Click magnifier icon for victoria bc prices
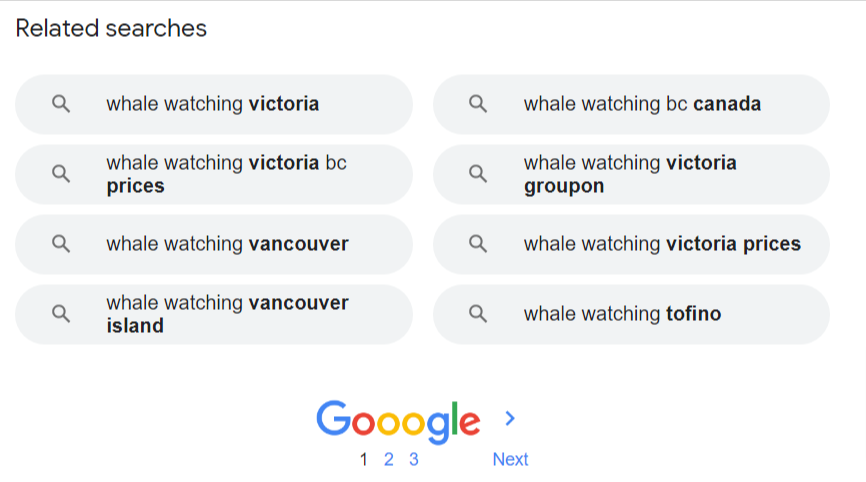The image size is (866, 482). pyautogui.click(x=61, y=174)
